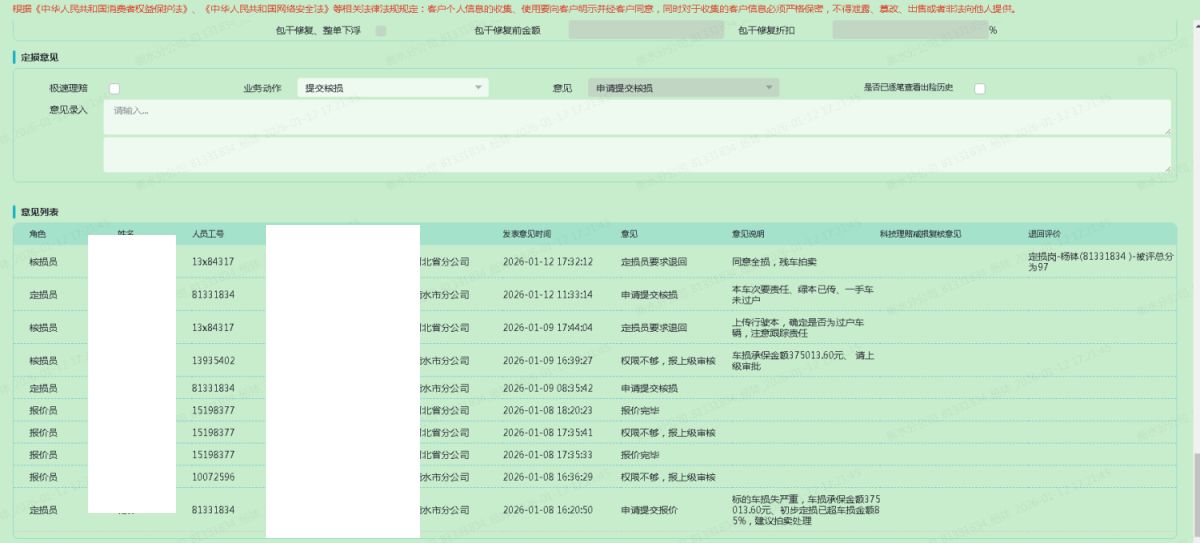
Task: Click the 人员工号 column header
Action: tap(208, 234)
